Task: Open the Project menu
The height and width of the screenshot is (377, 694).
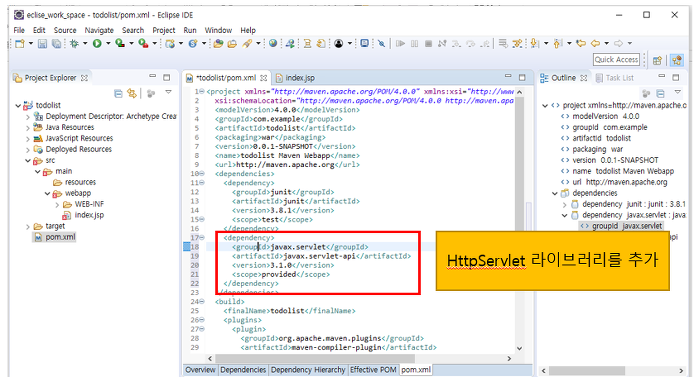Action: click(x=164, y=30)
